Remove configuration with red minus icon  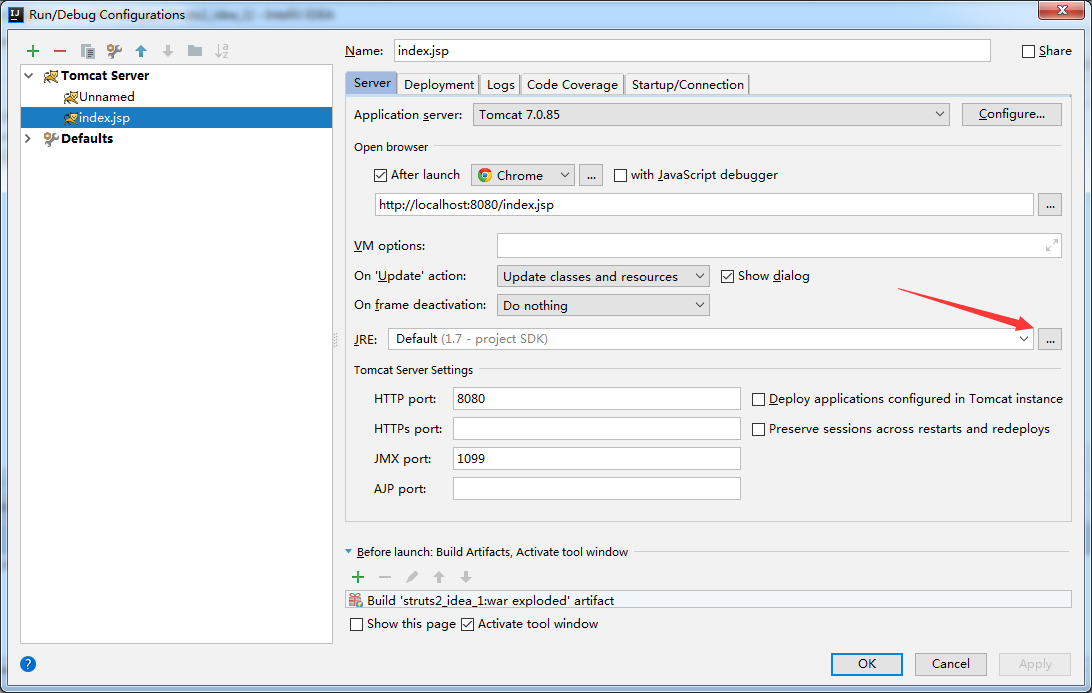click(x=60, y=51)
